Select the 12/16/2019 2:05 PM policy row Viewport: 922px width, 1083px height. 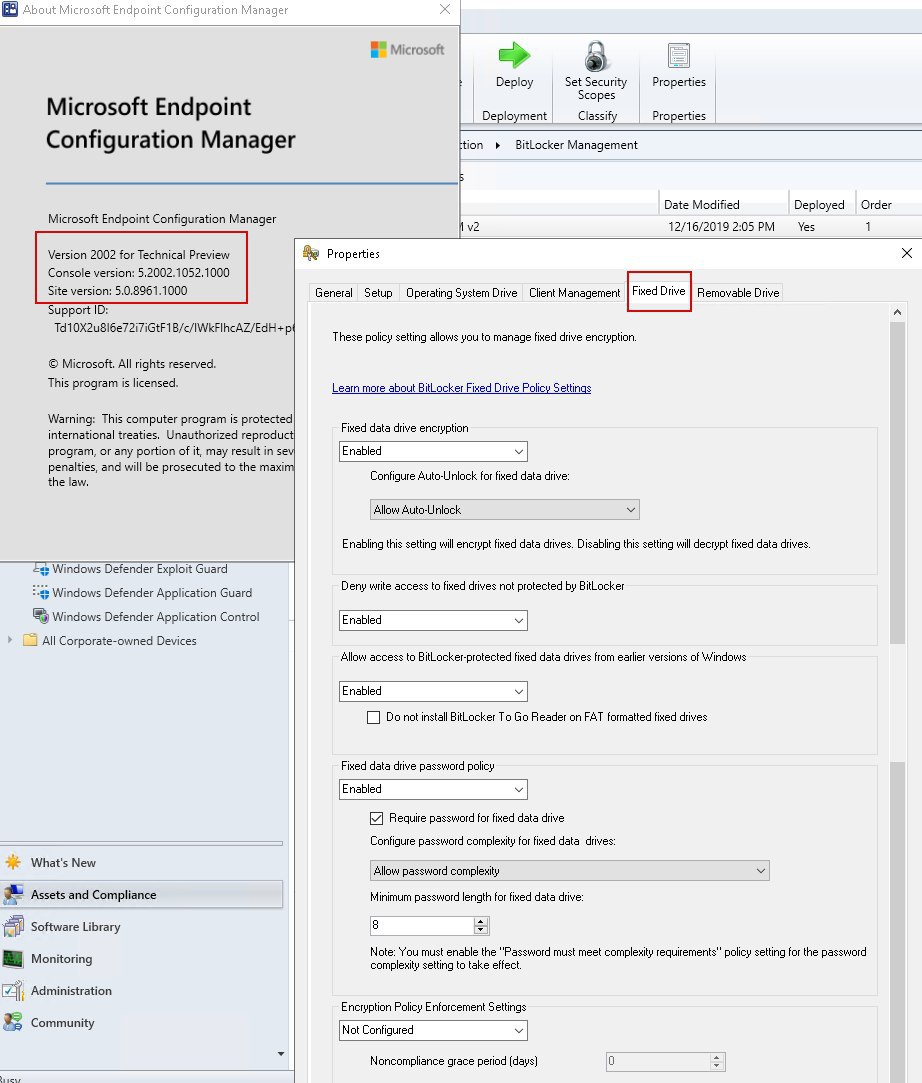tap(691, 227)
